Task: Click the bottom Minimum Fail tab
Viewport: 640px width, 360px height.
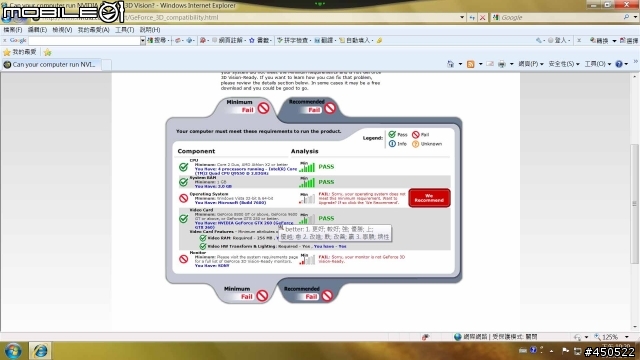Action: tap(245, 293)
